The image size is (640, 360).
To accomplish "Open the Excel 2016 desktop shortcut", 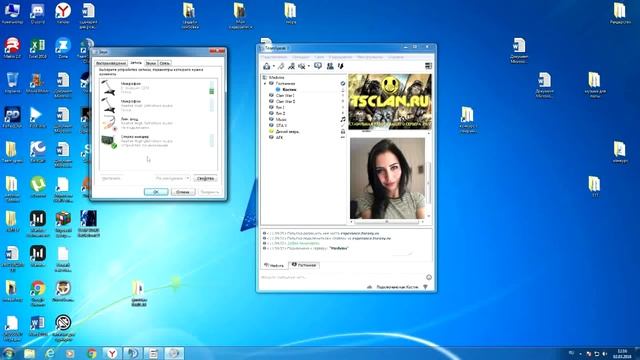I will (x=38, y=49).
